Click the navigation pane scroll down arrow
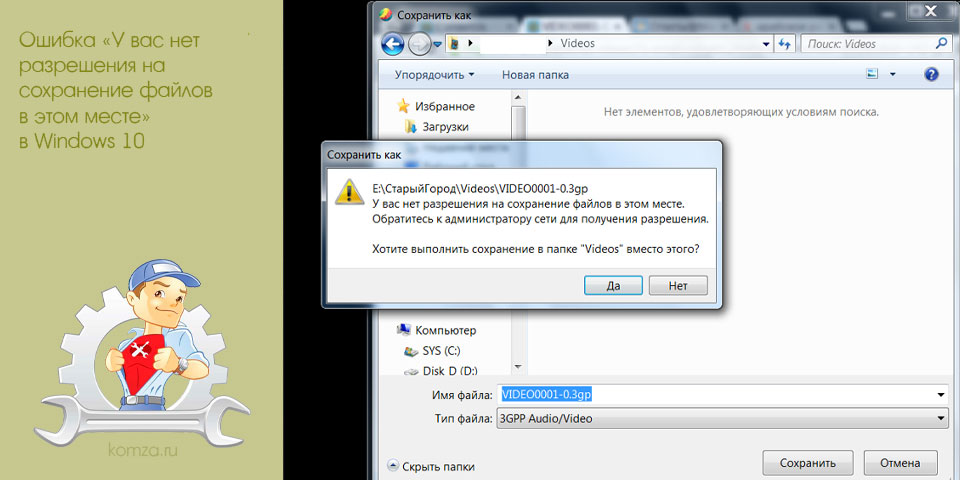960x480 pixels. [x=518, y=366]
